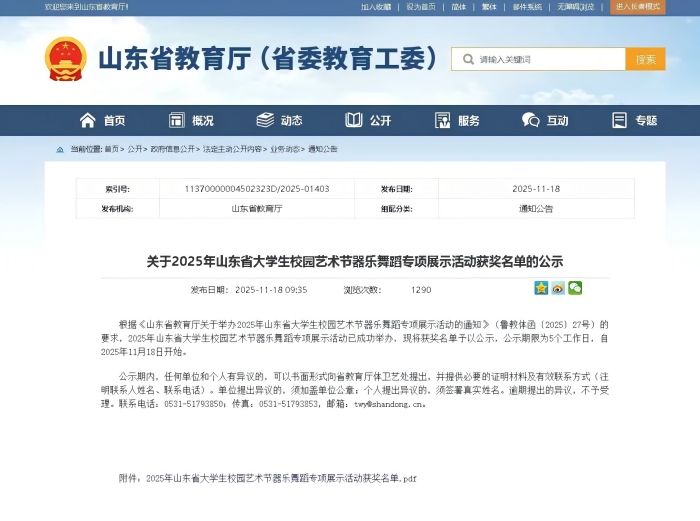
Task: Click the national emblem logo
Action: tap(66, 59)
